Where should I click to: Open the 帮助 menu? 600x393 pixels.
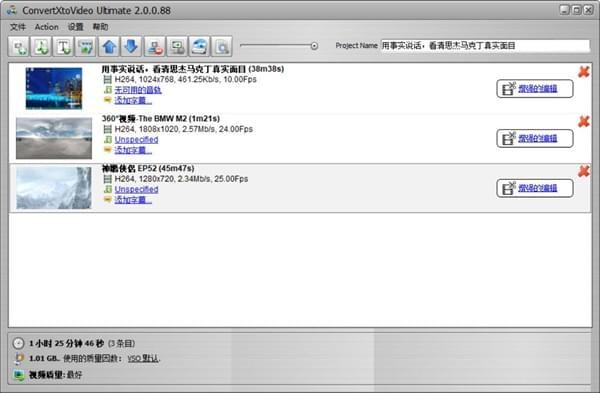[100, 27]
